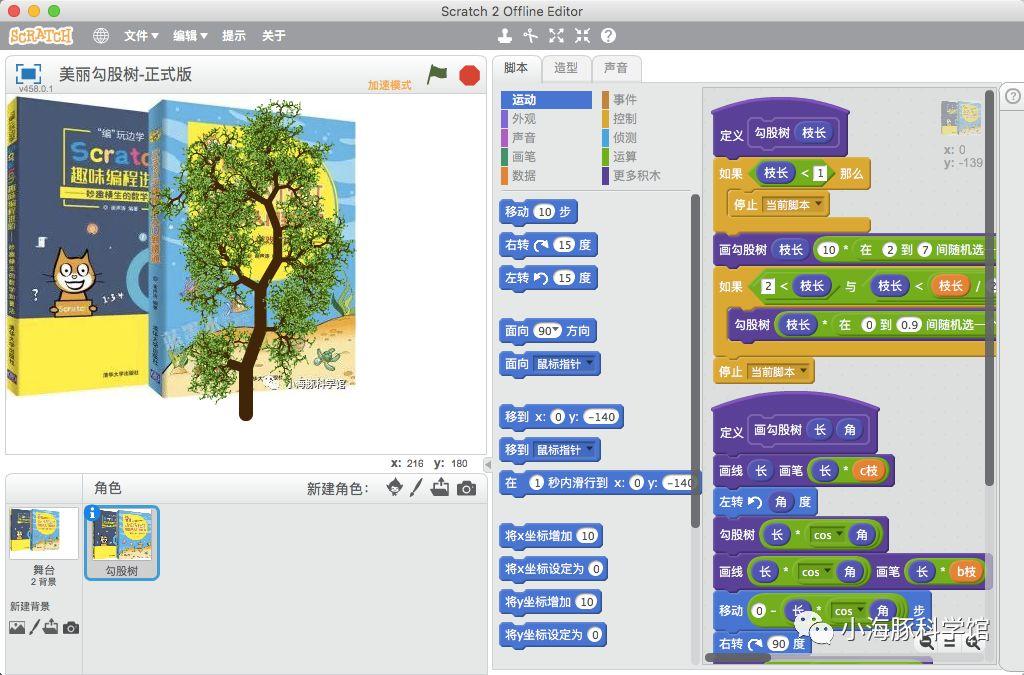This screenshot has height=675, width=1024.
Task: Reset scripts area zoom icon
Action: (950, 643)
